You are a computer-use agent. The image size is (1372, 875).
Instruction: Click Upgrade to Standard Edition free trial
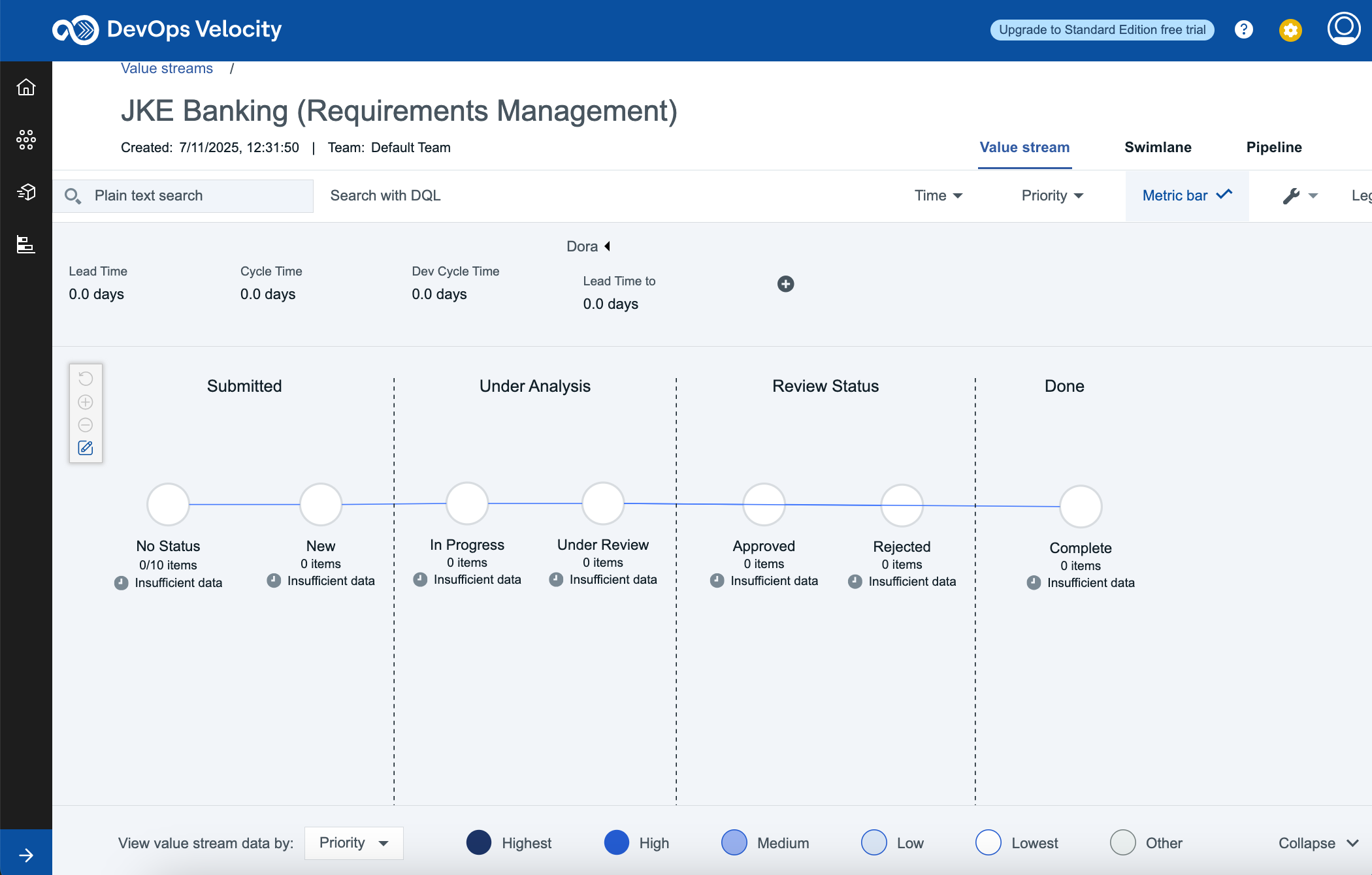coord(1102,30)
